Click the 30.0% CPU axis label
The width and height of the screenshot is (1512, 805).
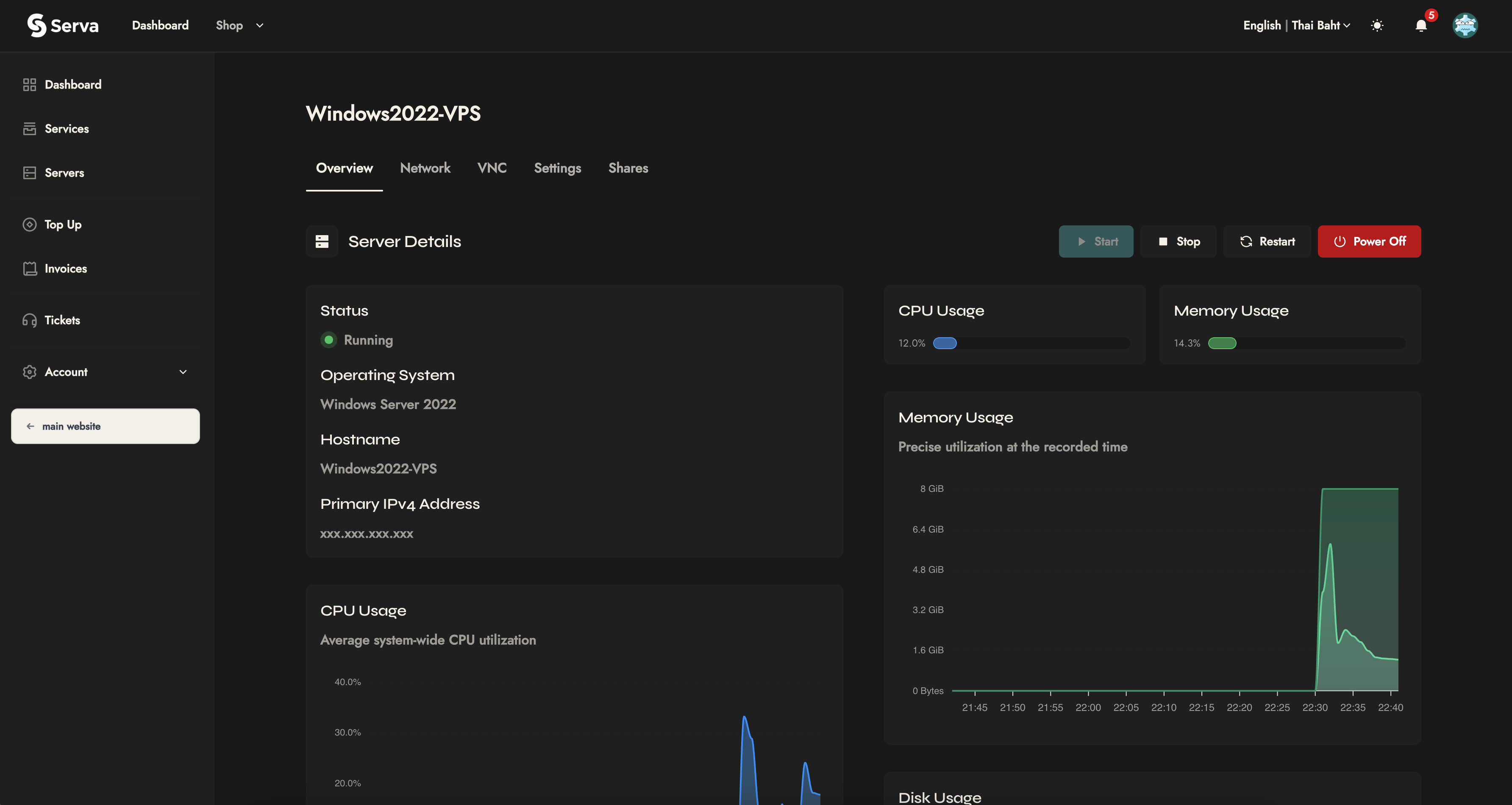tap(347, 732)
